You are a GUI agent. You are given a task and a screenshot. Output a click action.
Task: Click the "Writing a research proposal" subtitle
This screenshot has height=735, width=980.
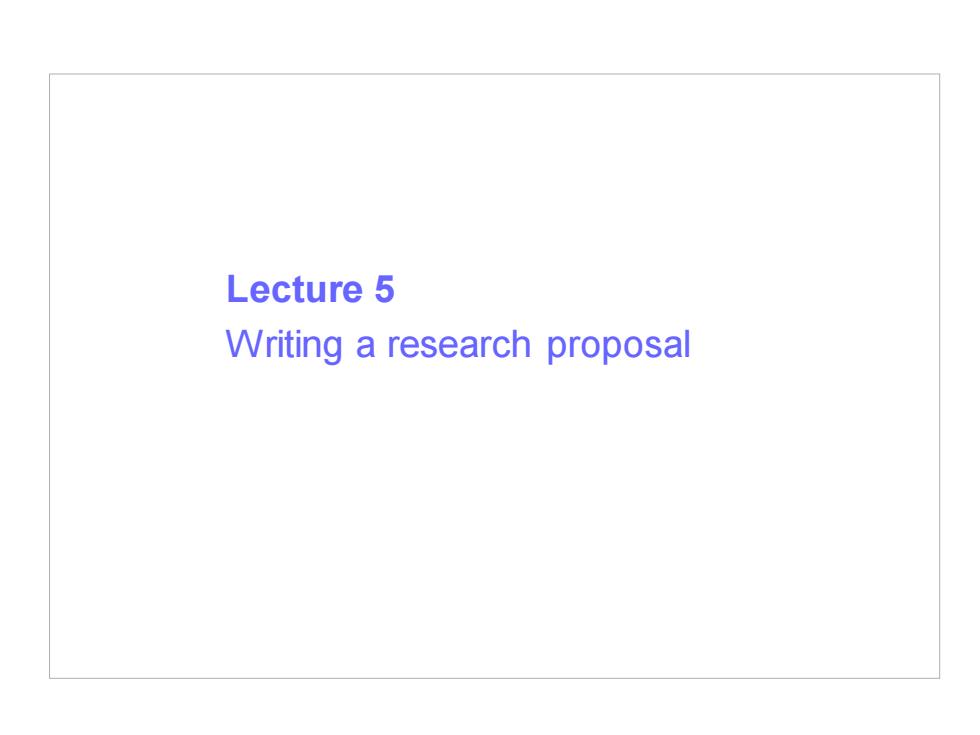pos(458,345)
